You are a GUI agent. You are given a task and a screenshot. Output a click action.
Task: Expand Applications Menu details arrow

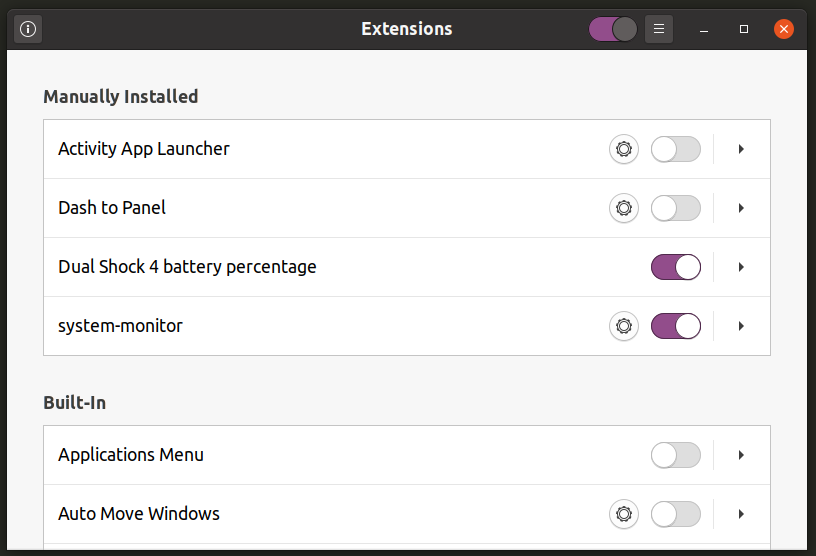pyautogui.click(x=741, y=455)
